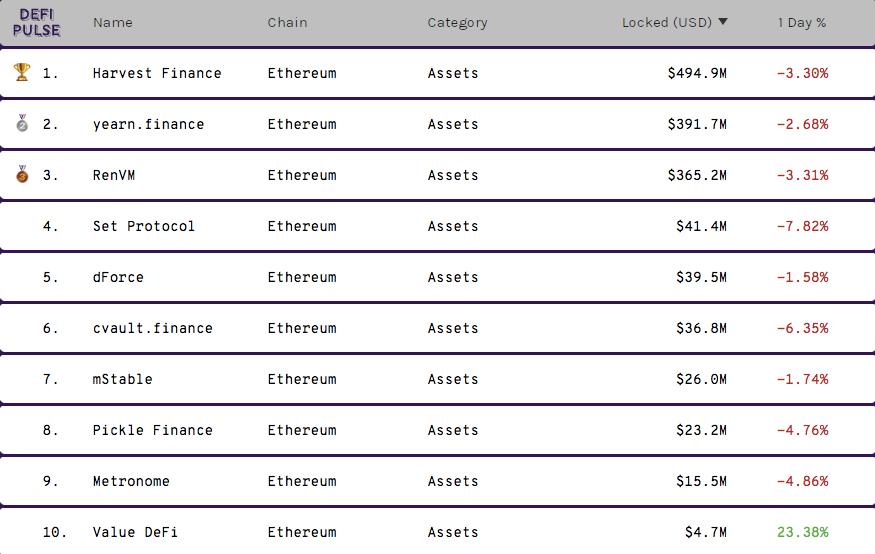Click the Metronome project name

tap(131, 481)
